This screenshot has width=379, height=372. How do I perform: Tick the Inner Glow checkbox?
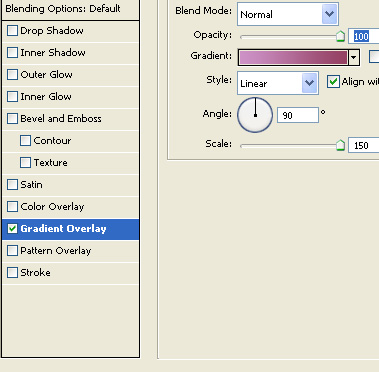(12, 97)
